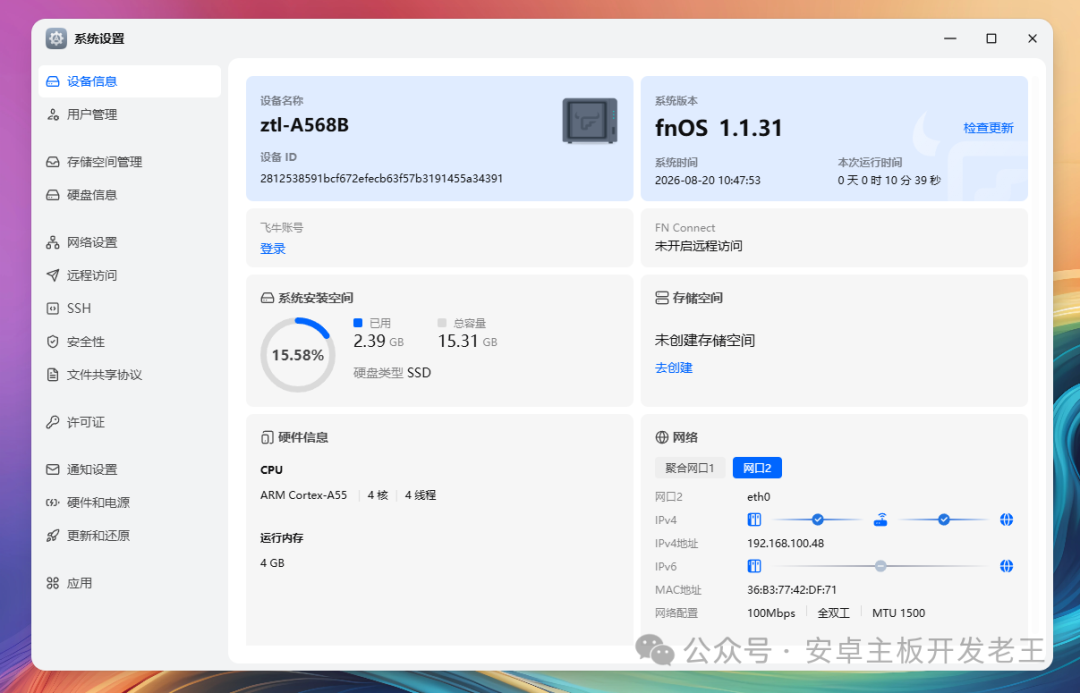Click the 系统设置 gear icon in title bar

[56, 39]
